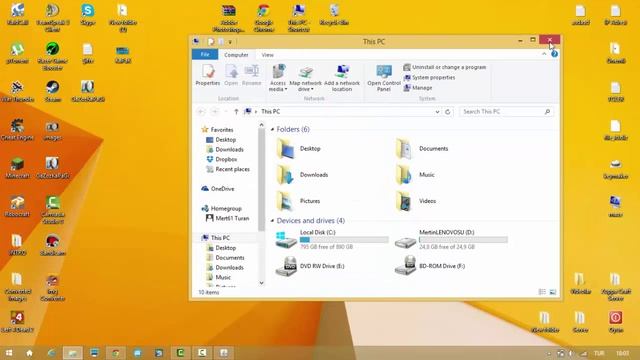Open Dropbox in navigation pane
Image resolution: width=640 pixels, height=360 pixels.
[222, 159]
